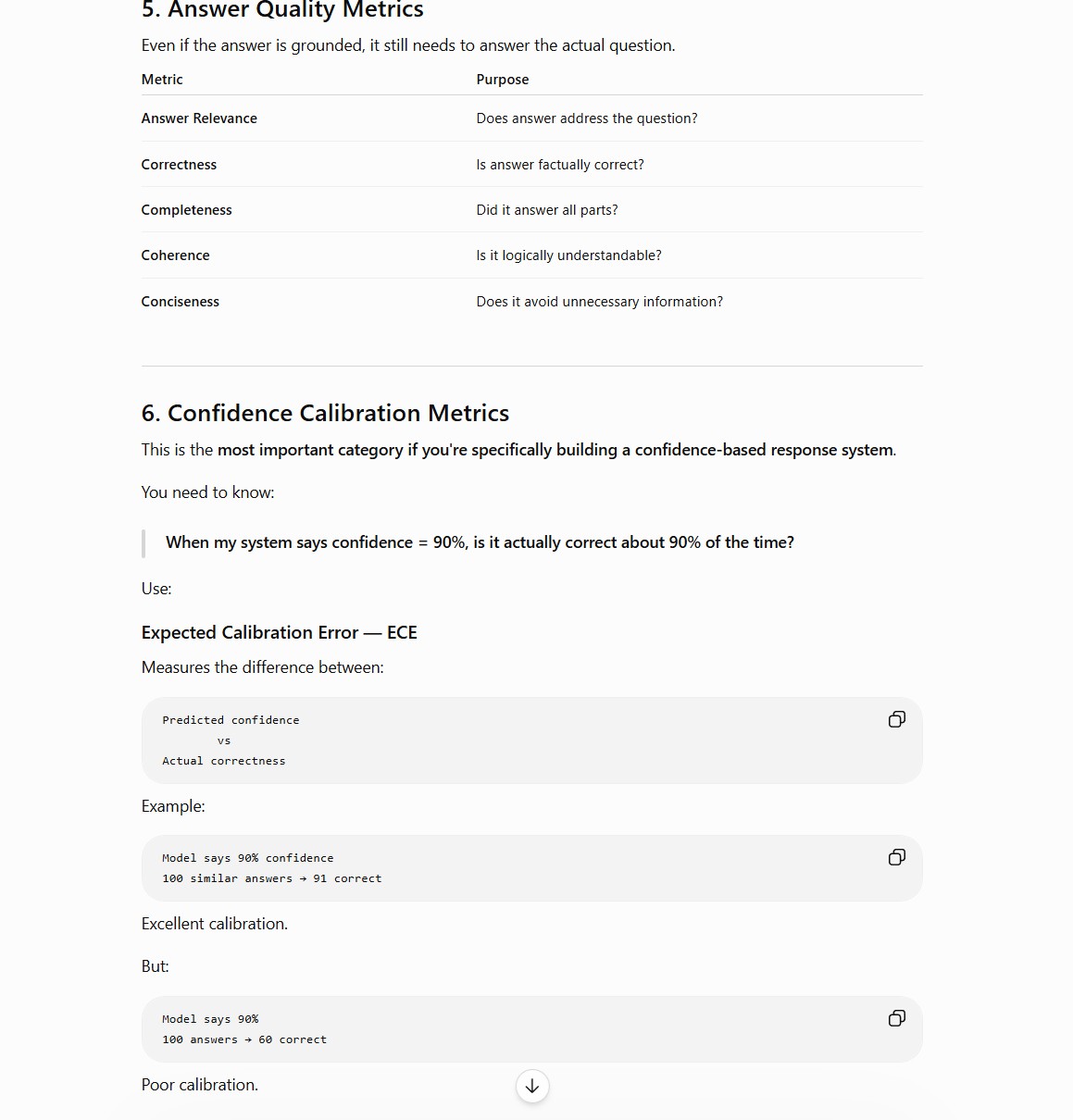Click the 'Does it avoid unnecessary information?' cell

click(x=600, y=302)
